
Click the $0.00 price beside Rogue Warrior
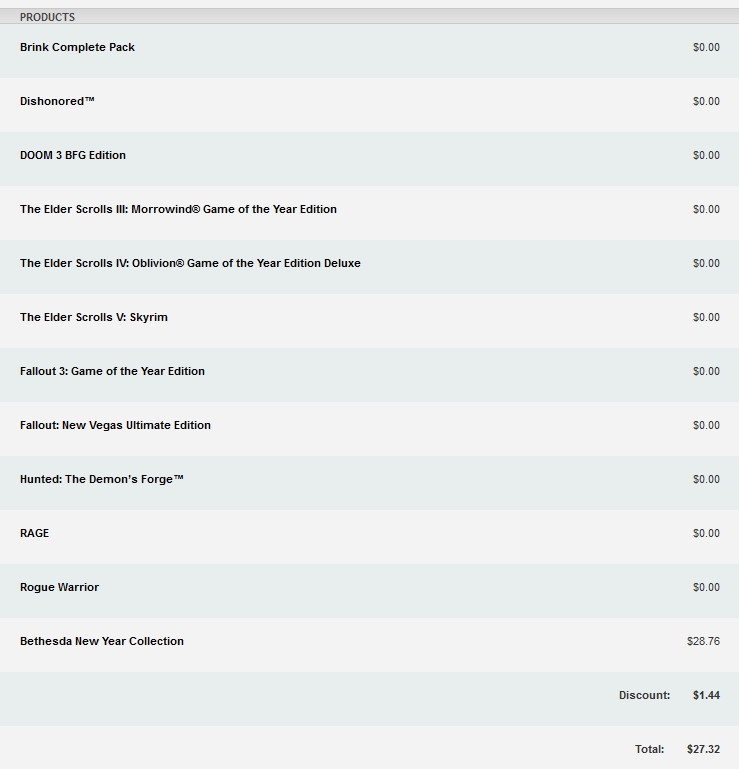click(706, 587)
